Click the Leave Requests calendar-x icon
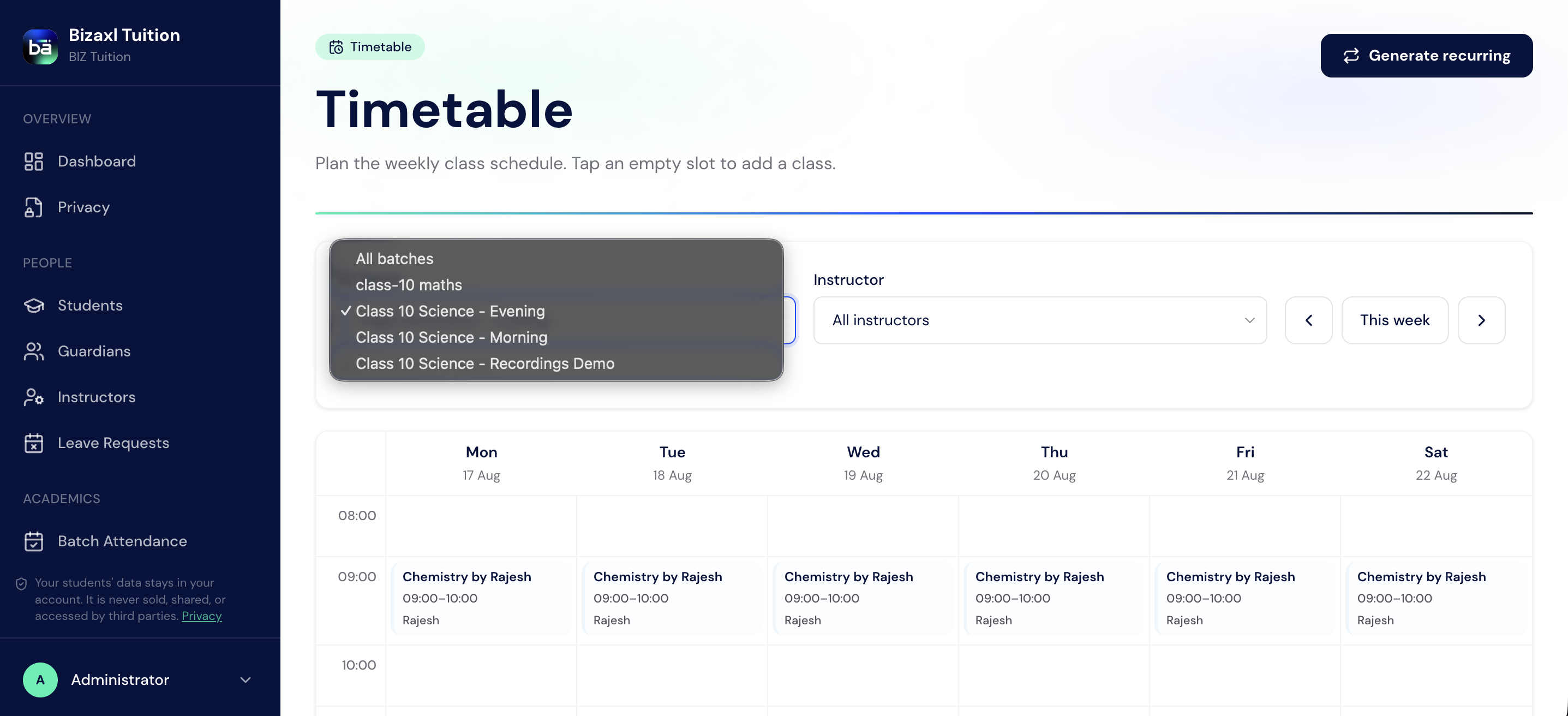This screenshot has width=1568, height=716. point(33,443)
